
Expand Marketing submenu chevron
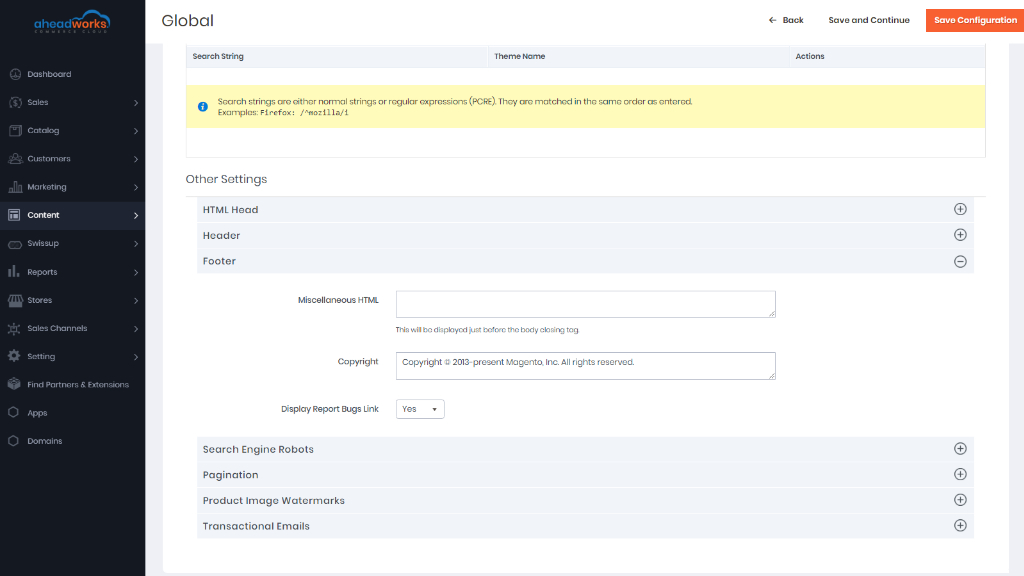pos(136,187)
